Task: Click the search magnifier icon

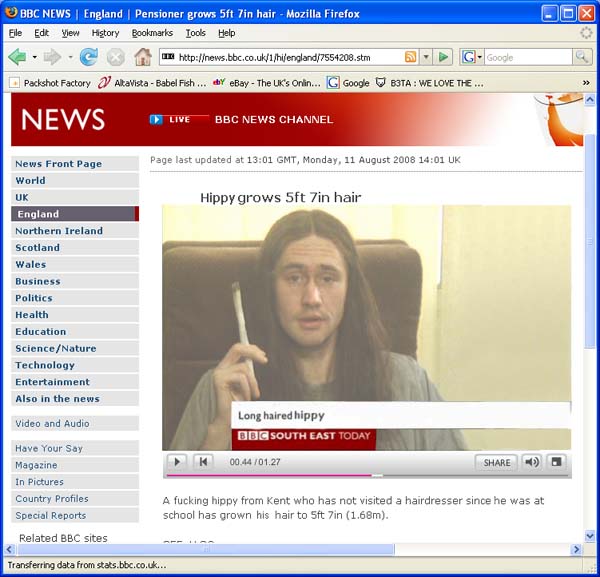Action: tap(582, 57)
